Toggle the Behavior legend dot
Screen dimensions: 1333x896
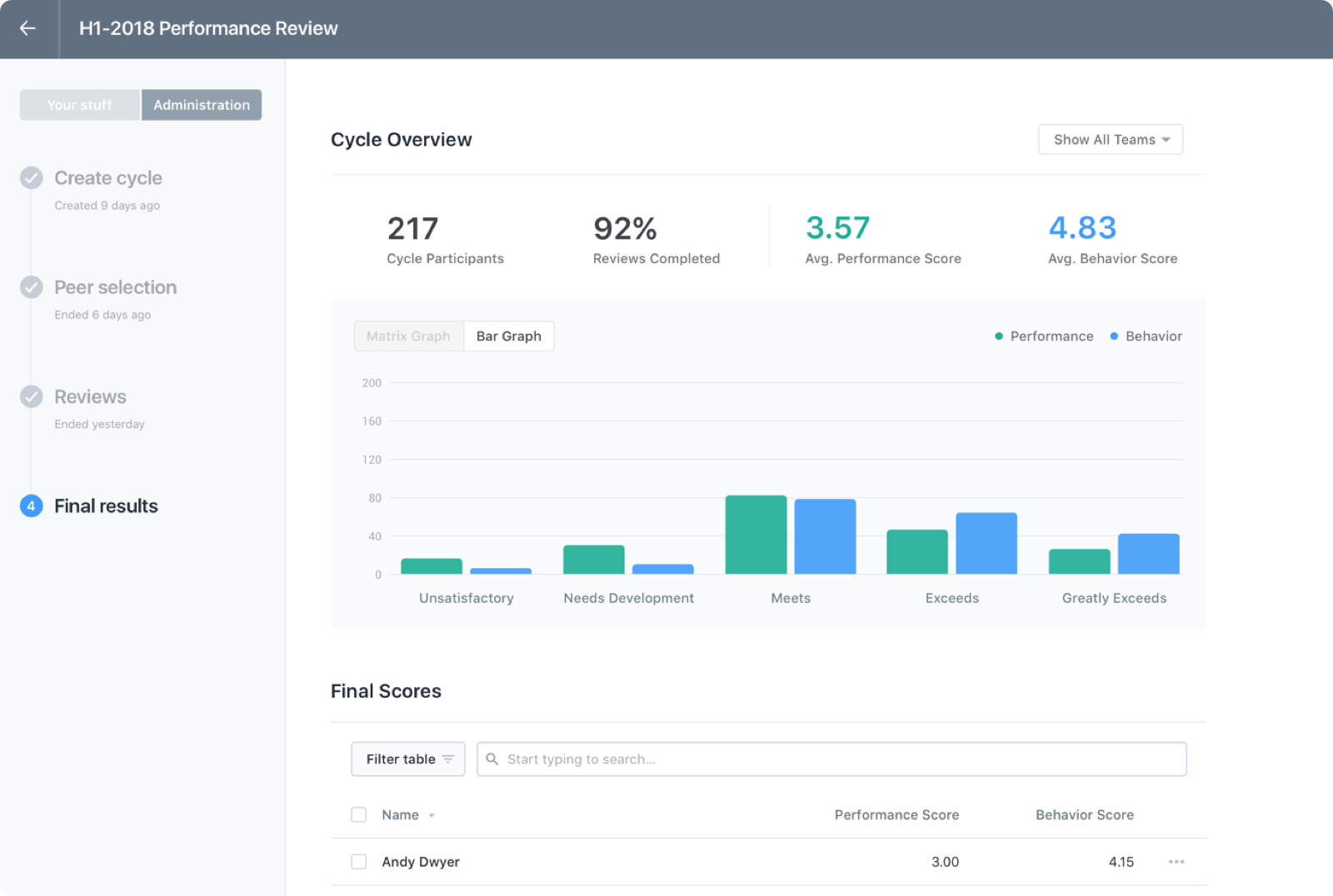pos(1113,336)
